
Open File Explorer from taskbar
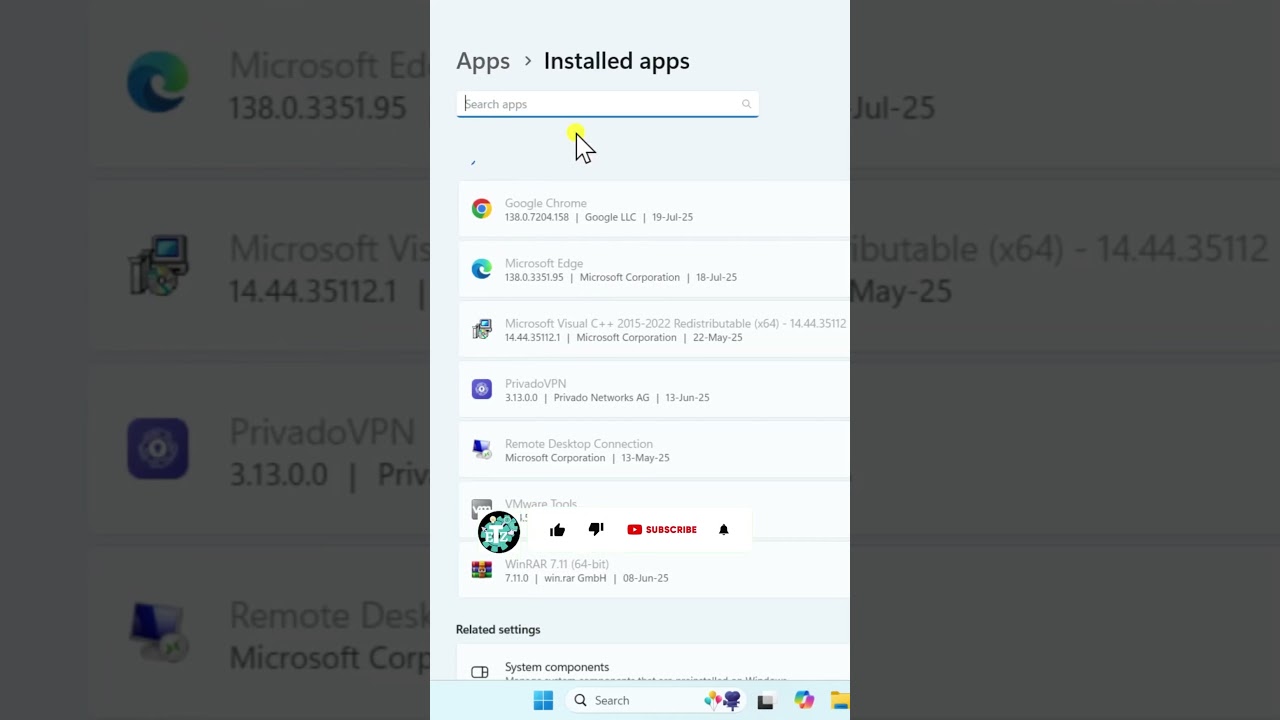pyautogui.click(x=840, y=700)
